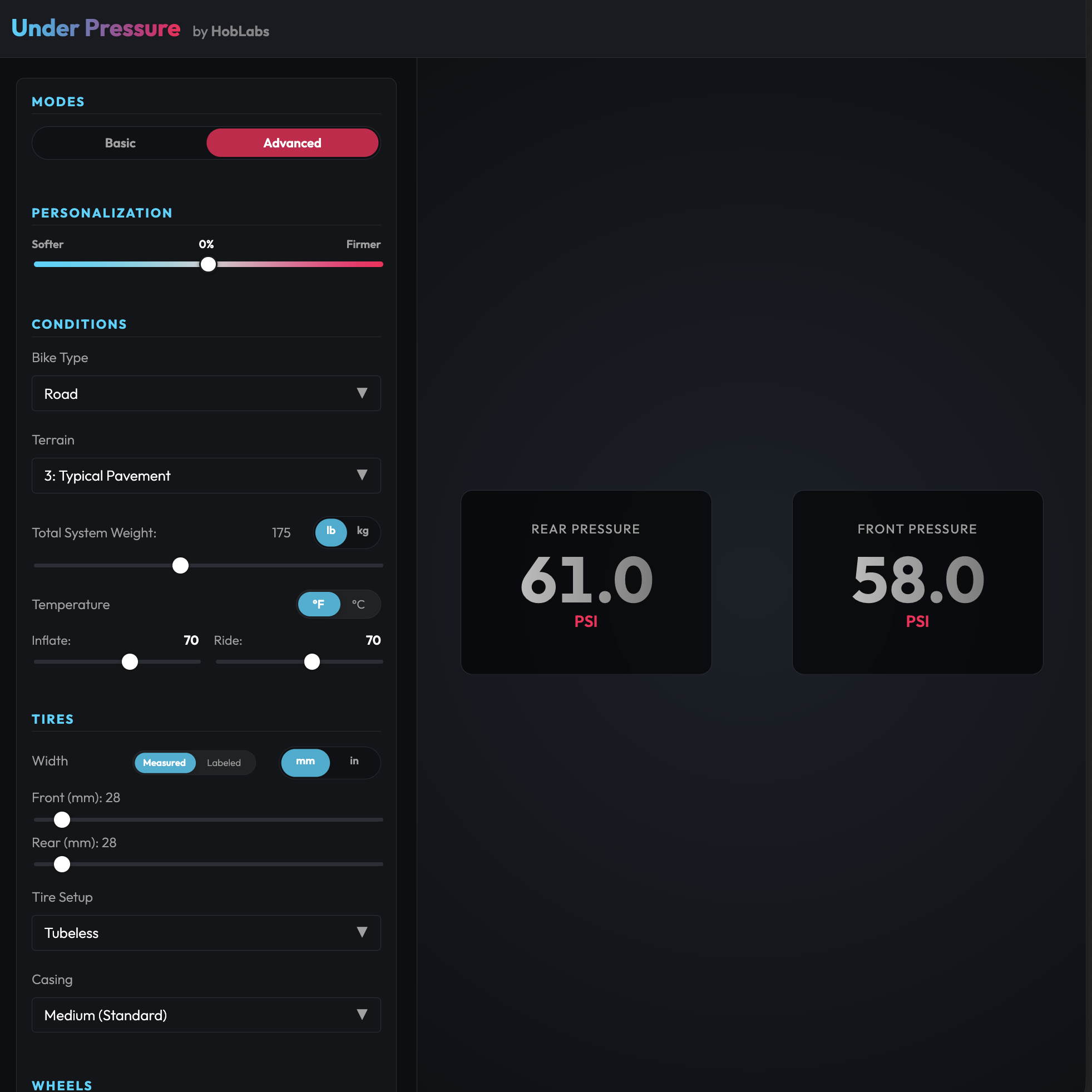This screenshot has width=1092, height=1092.
Task: Click the Softer-Firmer personalization slider handle
Action: point(208,264)
